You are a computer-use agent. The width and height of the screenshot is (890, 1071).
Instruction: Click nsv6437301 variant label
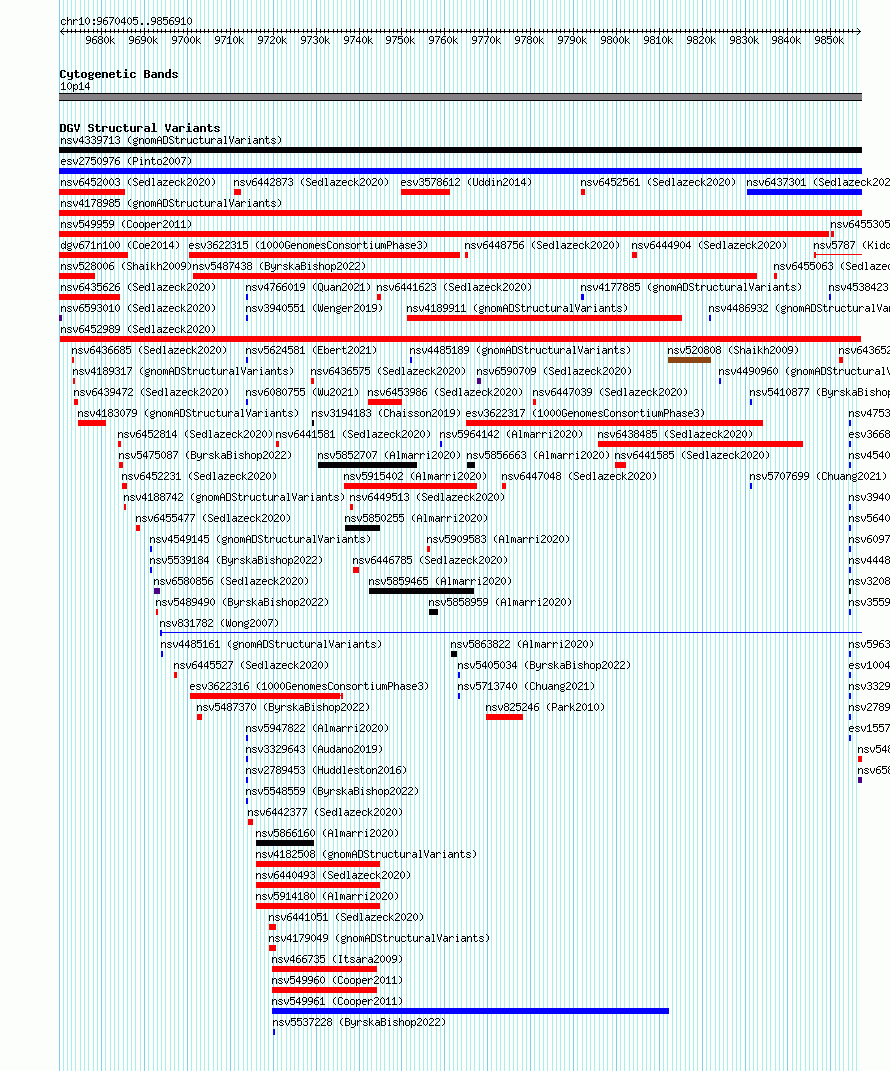(818, 182)
